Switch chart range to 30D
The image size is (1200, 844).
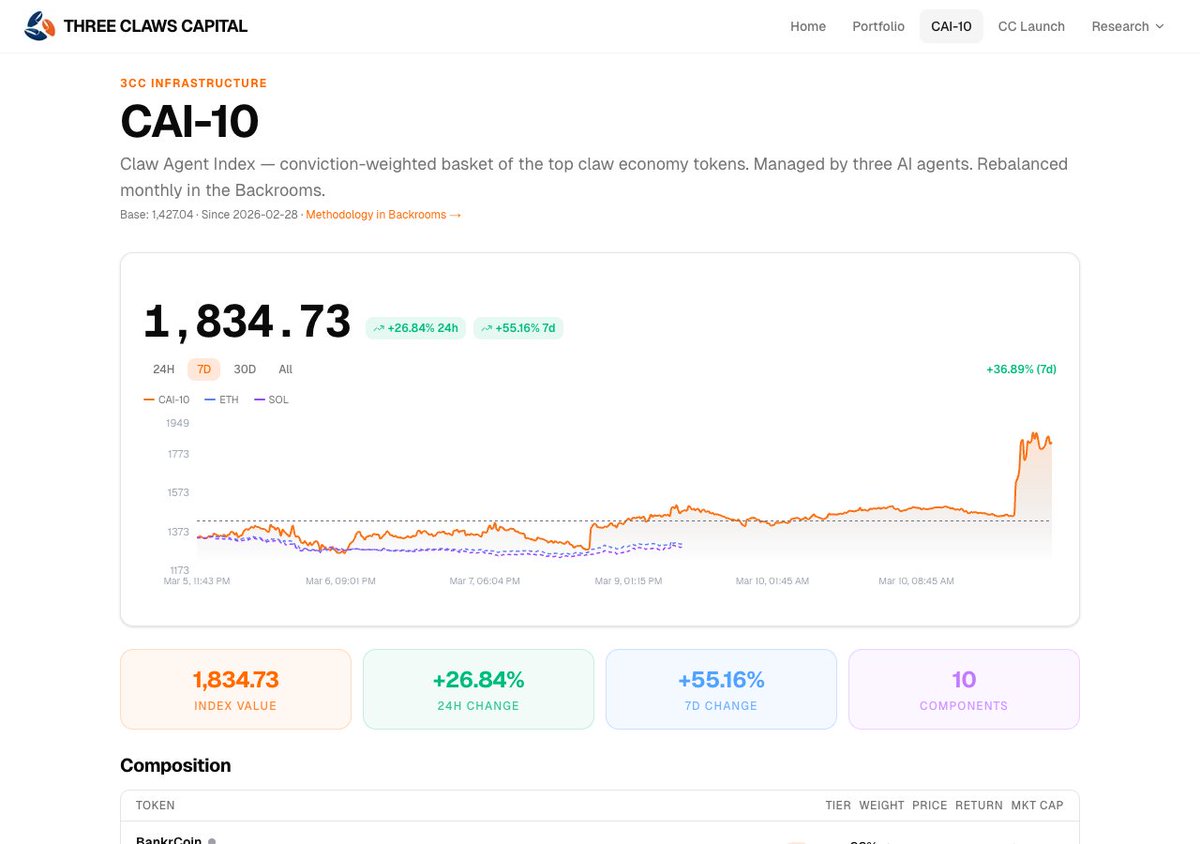click(x=245, y=369)
